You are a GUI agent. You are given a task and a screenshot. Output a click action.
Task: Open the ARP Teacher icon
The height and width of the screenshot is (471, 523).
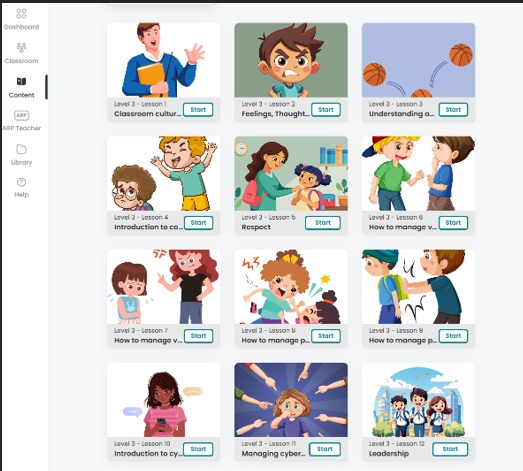point(21,115)
